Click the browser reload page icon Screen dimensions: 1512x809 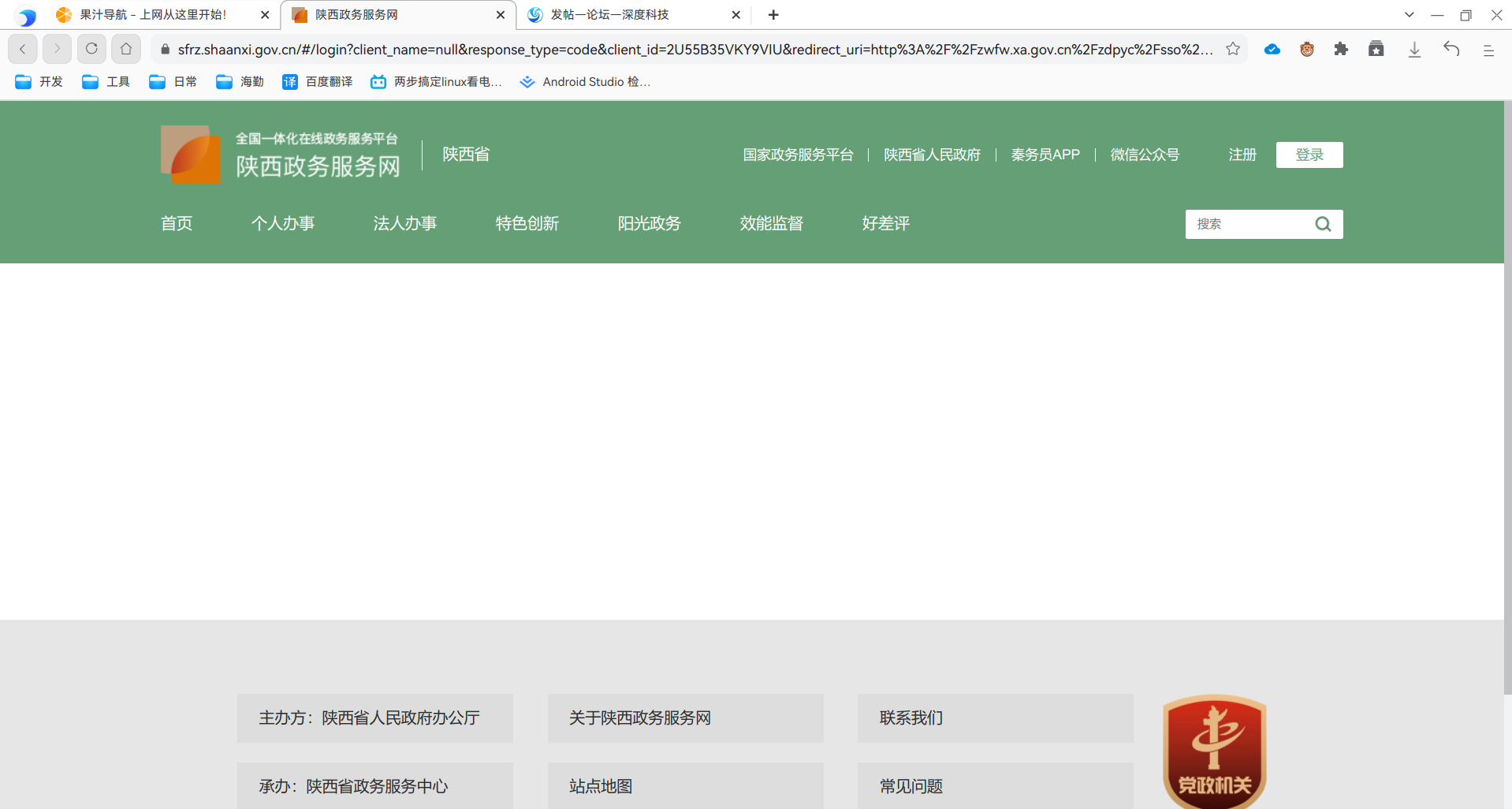tap(91, 49)
